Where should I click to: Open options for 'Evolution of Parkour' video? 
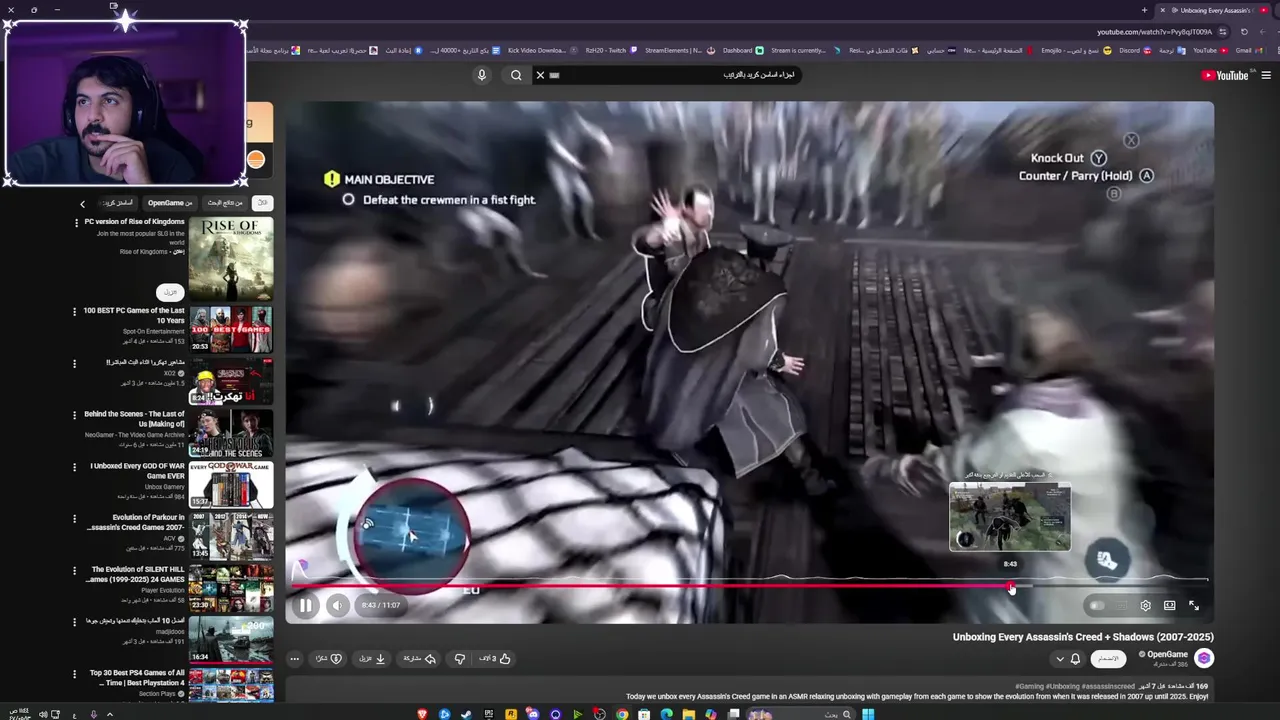(74, 518)
